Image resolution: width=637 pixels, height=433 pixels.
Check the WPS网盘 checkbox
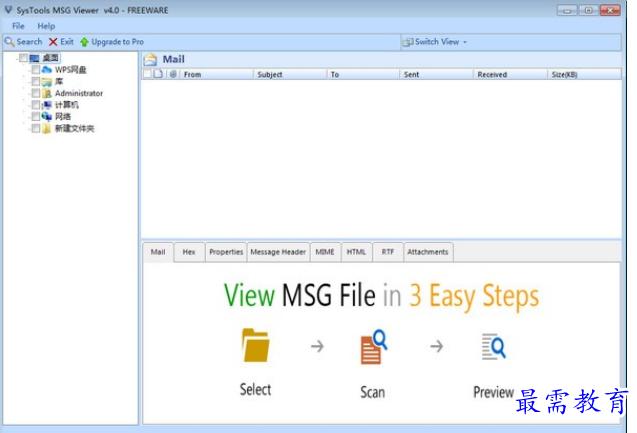tap(36, 70)
